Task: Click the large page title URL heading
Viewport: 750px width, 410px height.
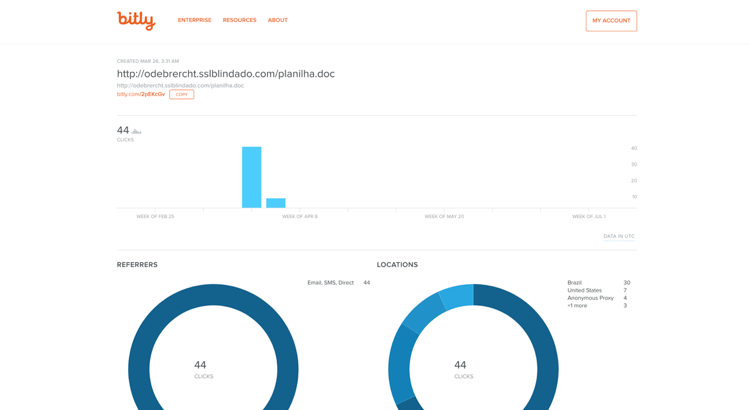Action: pyautogui.click(x=226, y=73)
